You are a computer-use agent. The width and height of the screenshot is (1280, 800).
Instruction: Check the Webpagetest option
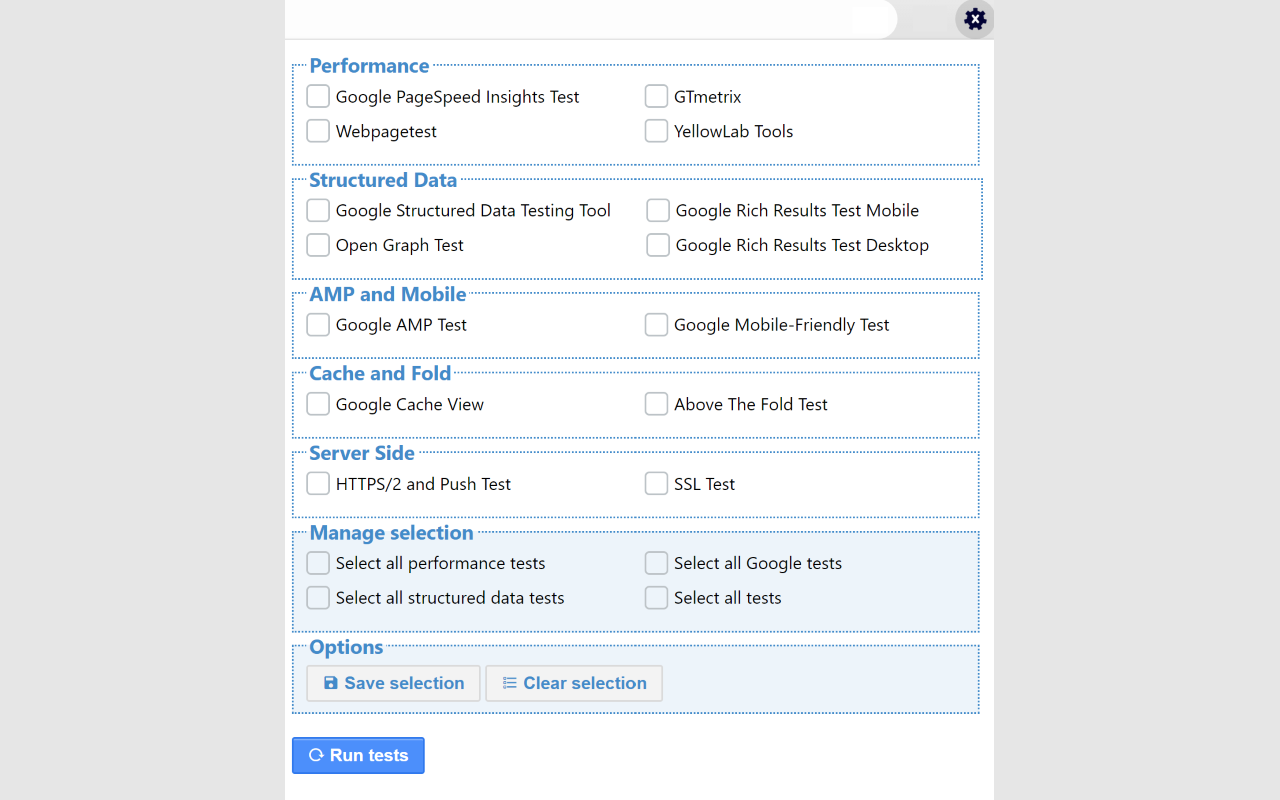click(318, 131)
